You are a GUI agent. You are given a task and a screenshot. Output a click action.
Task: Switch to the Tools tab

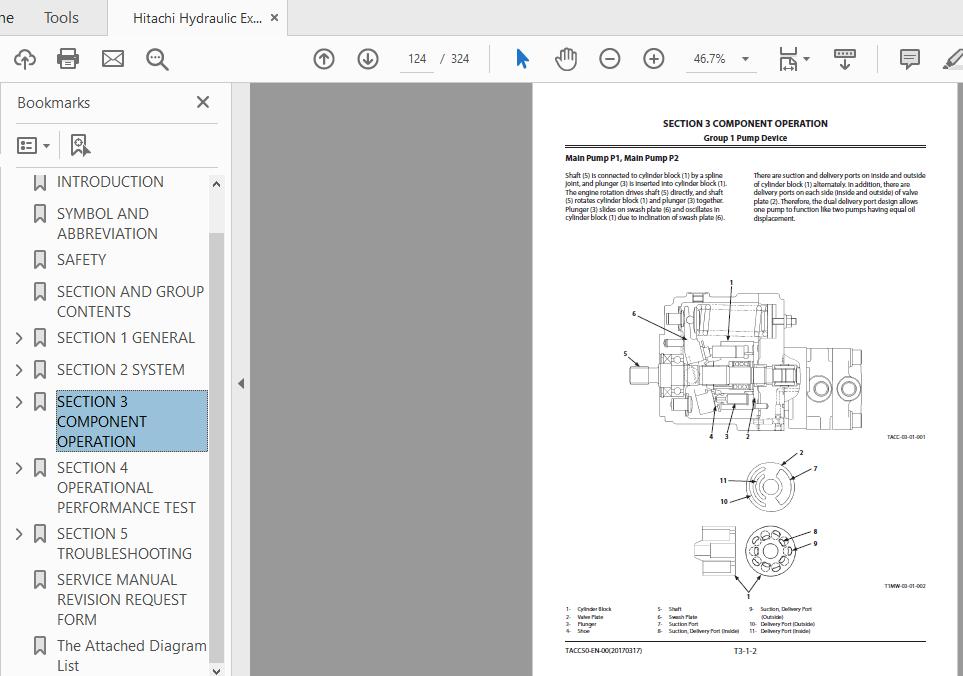(x=61, y=17)
